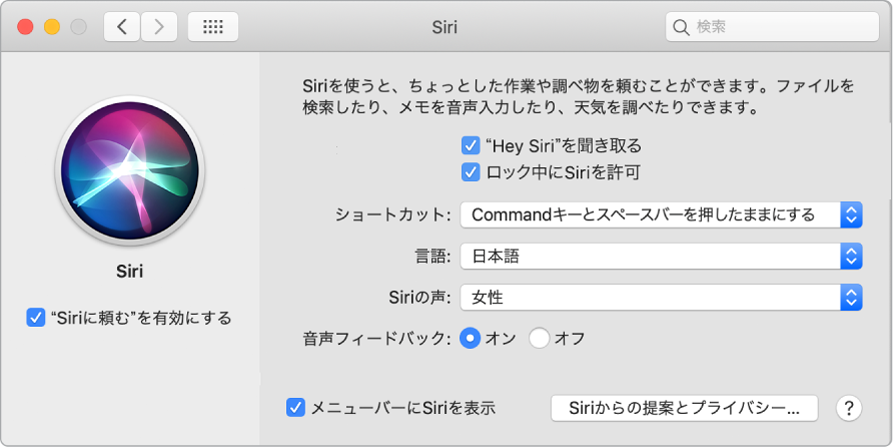Open the 言語 dropdown showing 日本語

coord(661,257)
